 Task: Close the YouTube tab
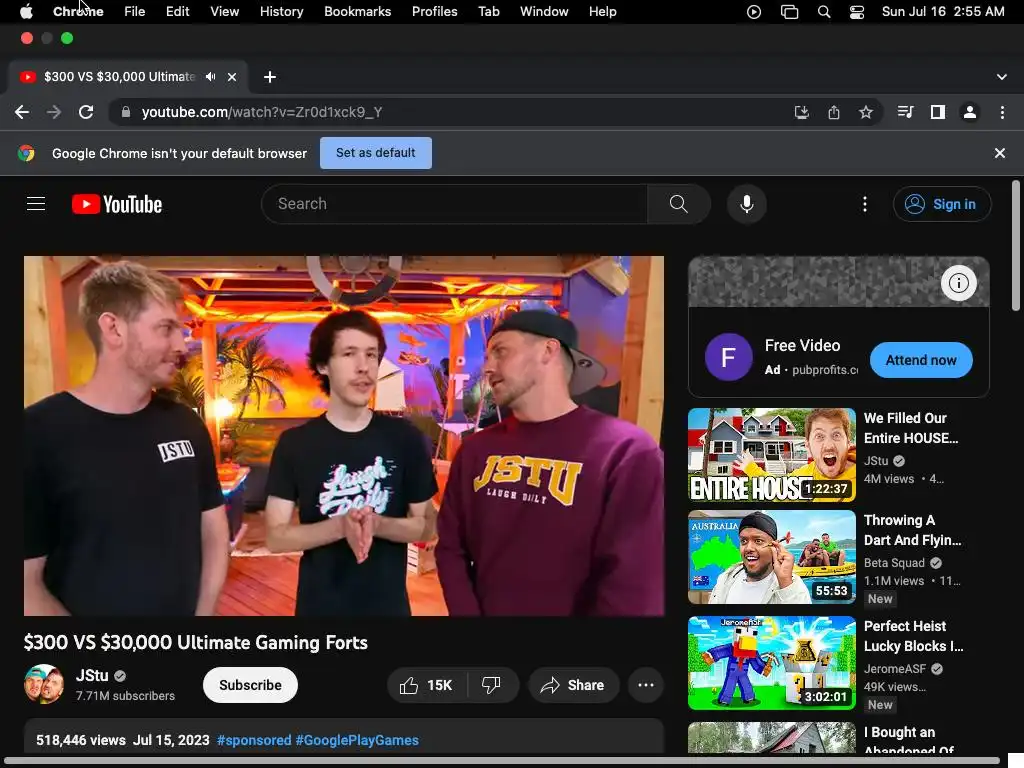[x=232, y=77]
